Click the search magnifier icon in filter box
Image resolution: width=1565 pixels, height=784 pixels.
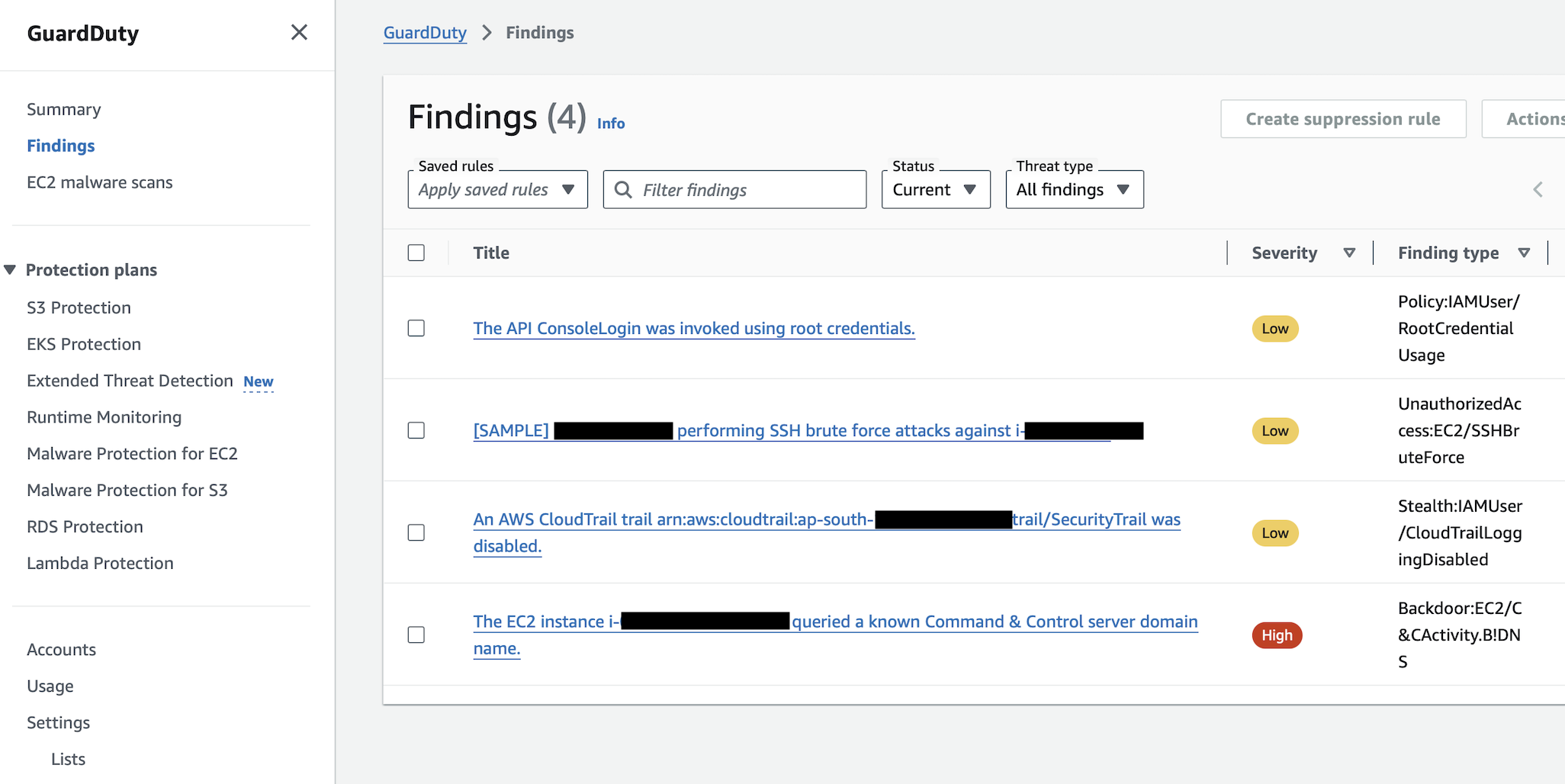623,189
